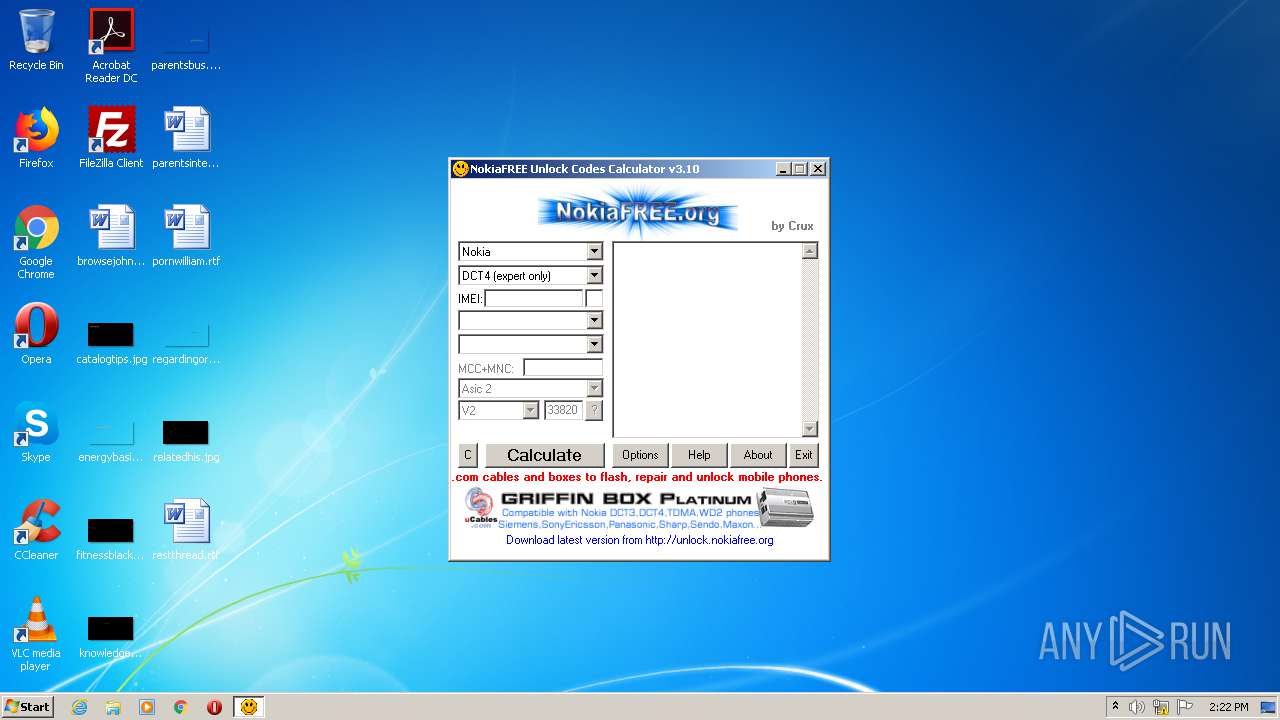The height and width of the screenshot is (720, 1280).
Task: Open the Options button
Action: [x=640, y=455]
